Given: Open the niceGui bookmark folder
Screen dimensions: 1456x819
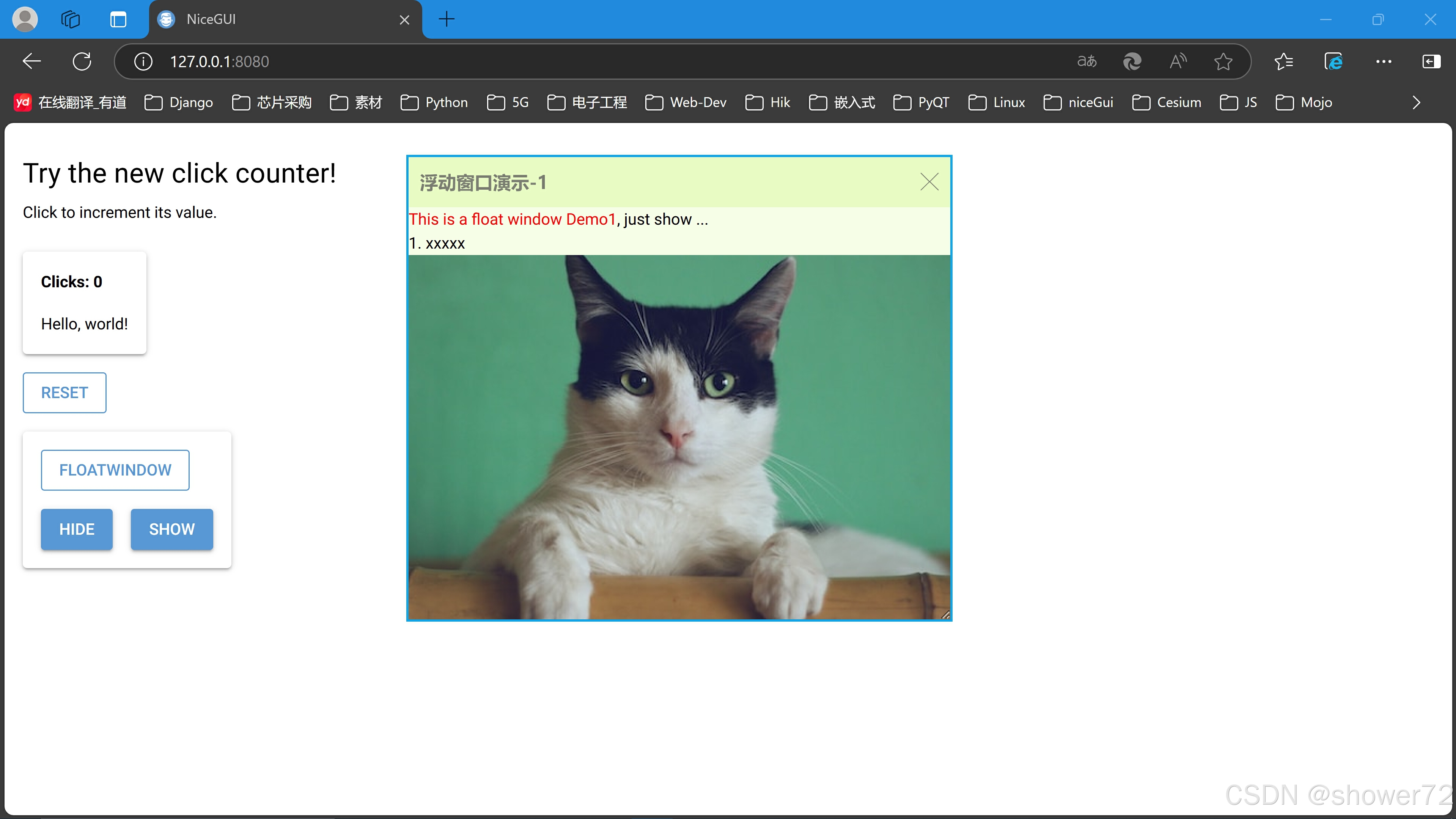Looking at the screenshot, I should (x=1078, y=102).
